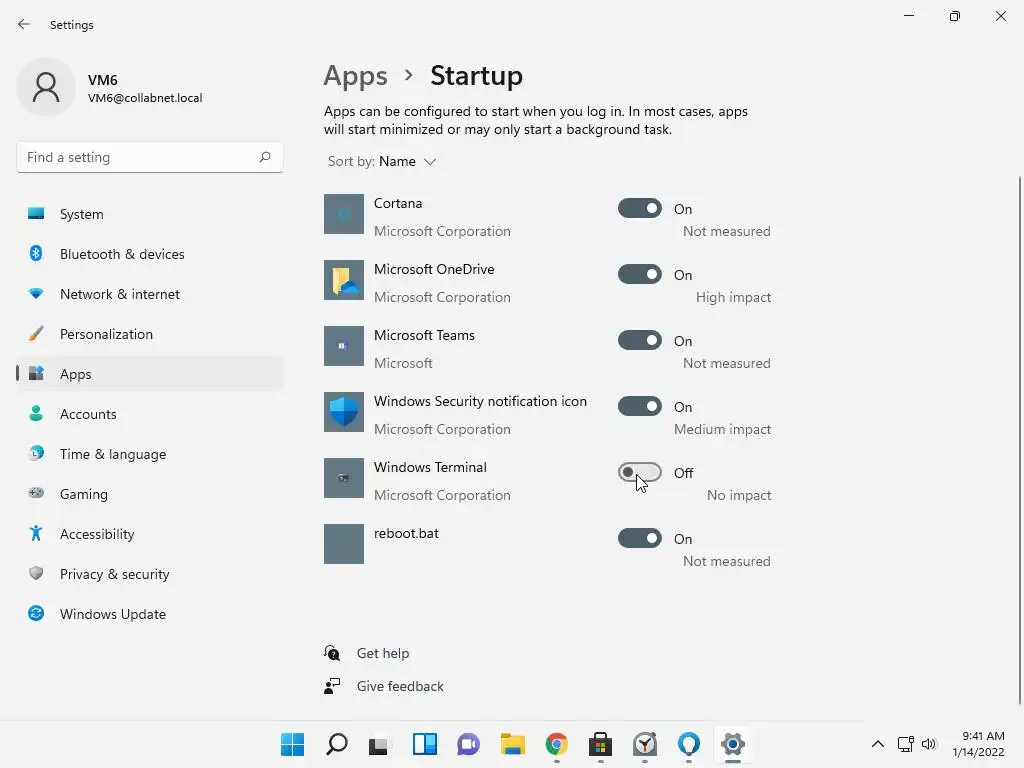Open the Windows Start button

[x=293, y=744]
